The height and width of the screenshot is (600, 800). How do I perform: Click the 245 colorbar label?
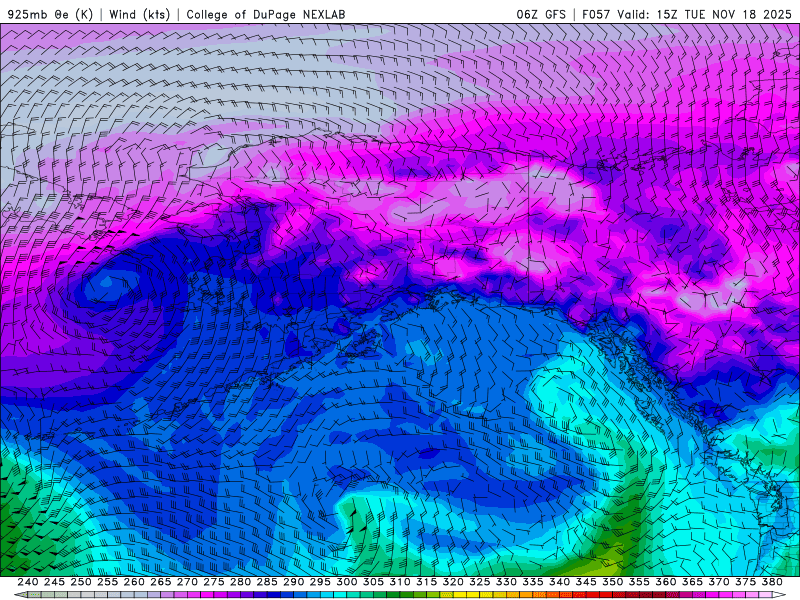[54, 582]
